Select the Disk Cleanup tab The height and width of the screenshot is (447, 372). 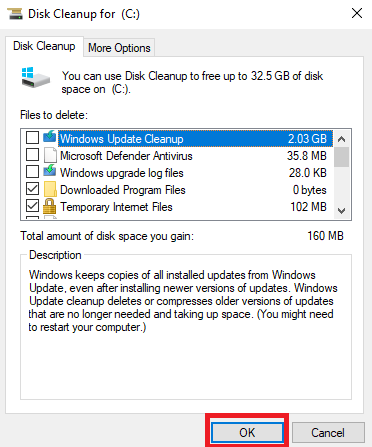[x=44, y=46]
